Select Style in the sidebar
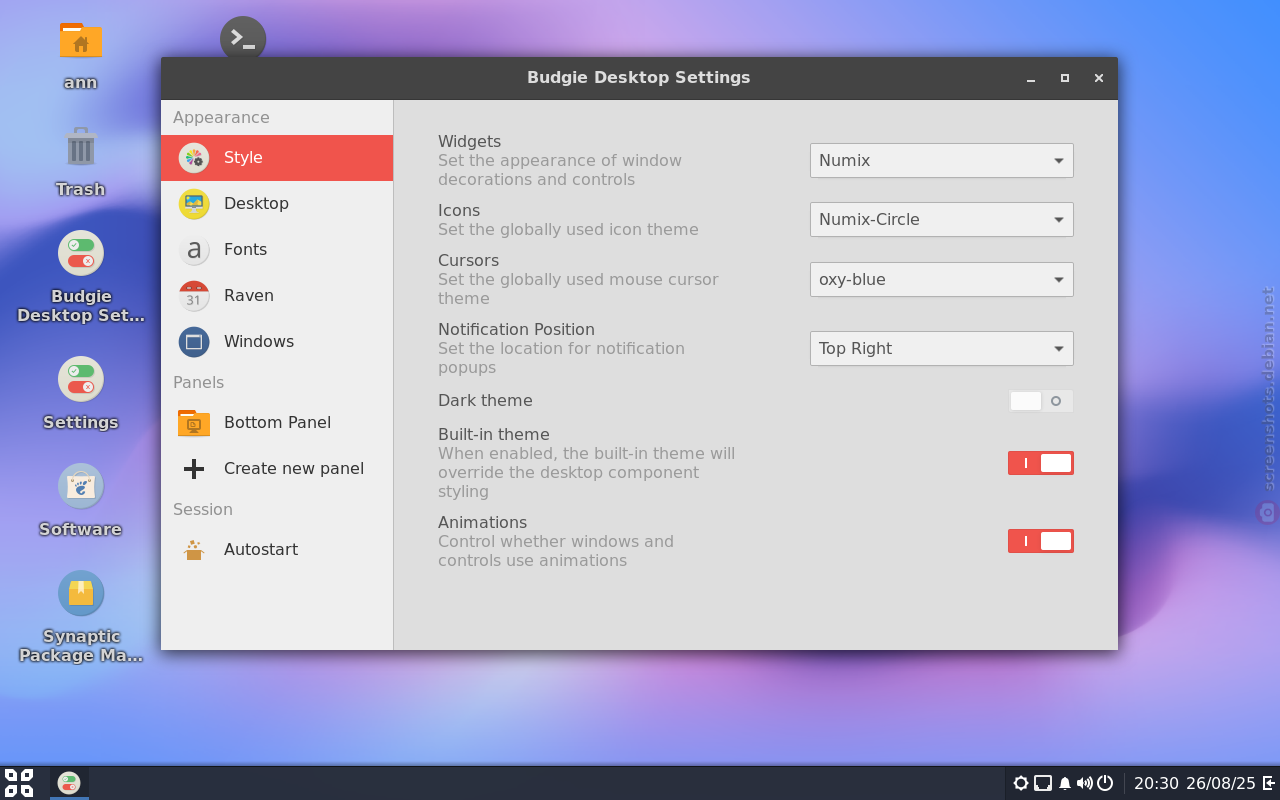1280x800 pixels. pyautogui.click(x=277, y=158)
